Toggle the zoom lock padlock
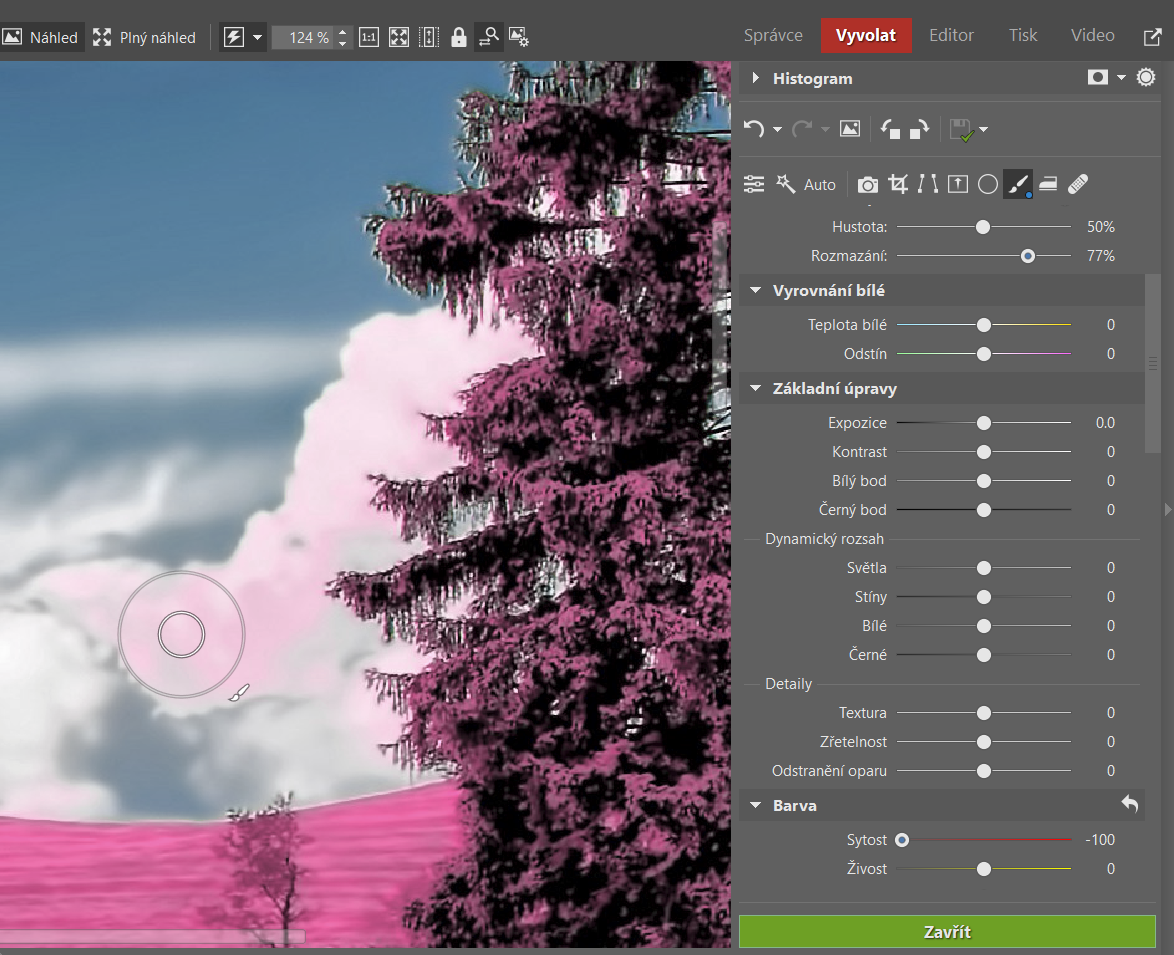1174x955 pixels. 459,38
